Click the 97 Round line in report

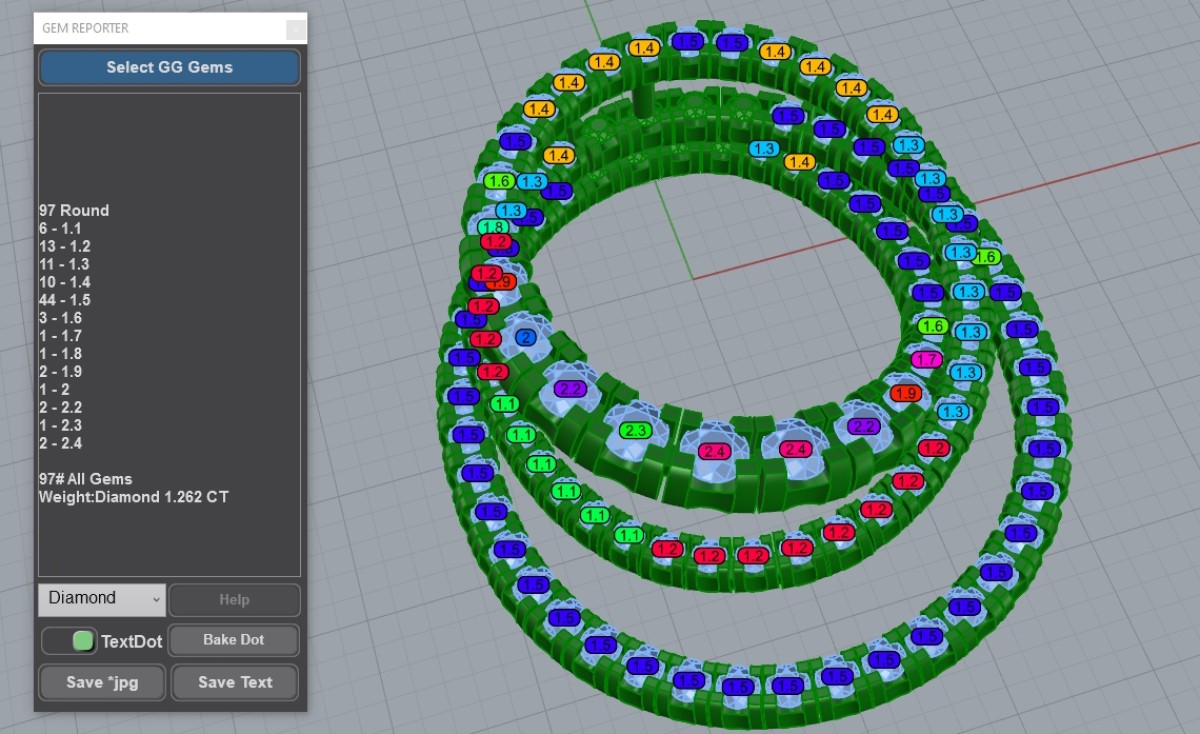point(74,210)
